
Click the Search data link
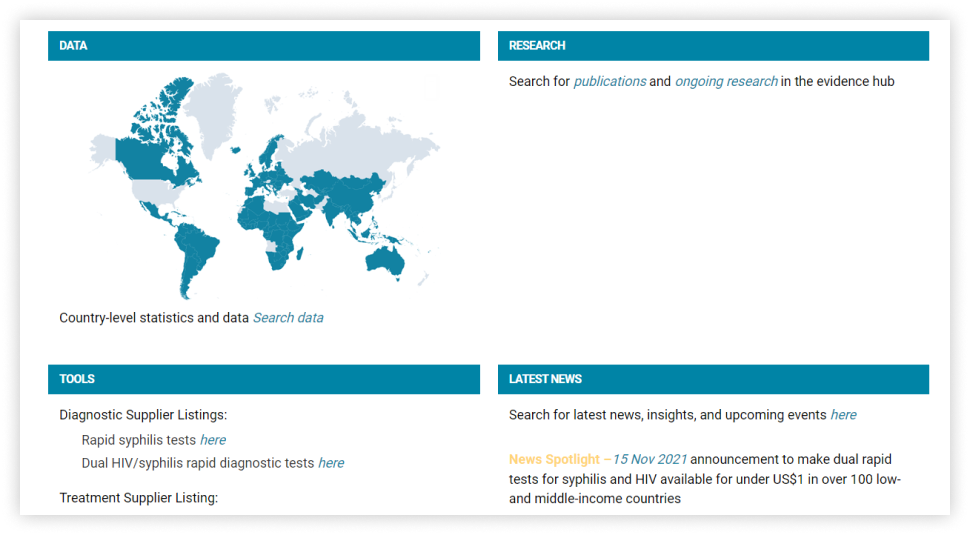click(x=287, y=318)
